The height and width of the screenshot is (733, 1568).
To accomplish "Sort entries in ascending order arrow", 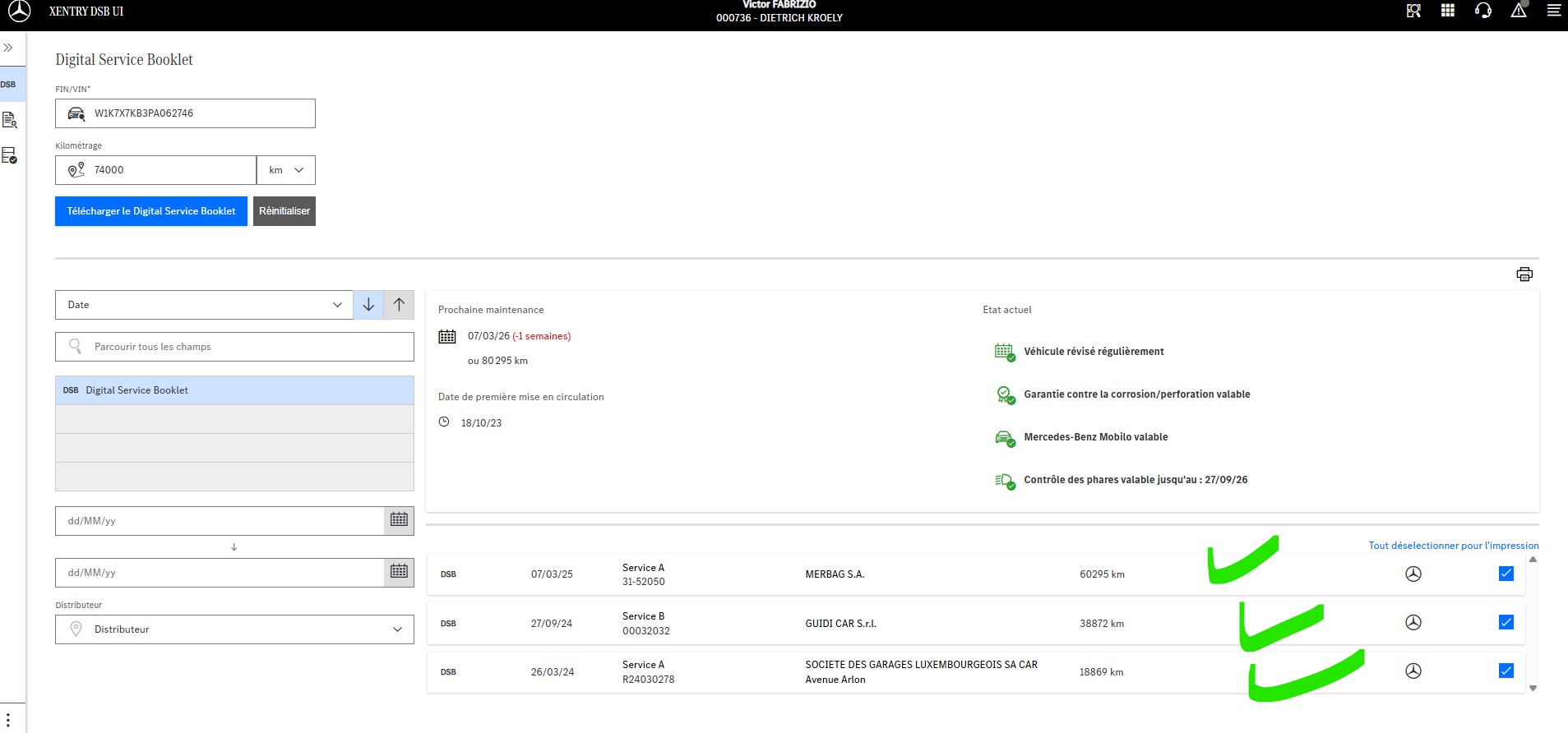I will click(399, 305).
